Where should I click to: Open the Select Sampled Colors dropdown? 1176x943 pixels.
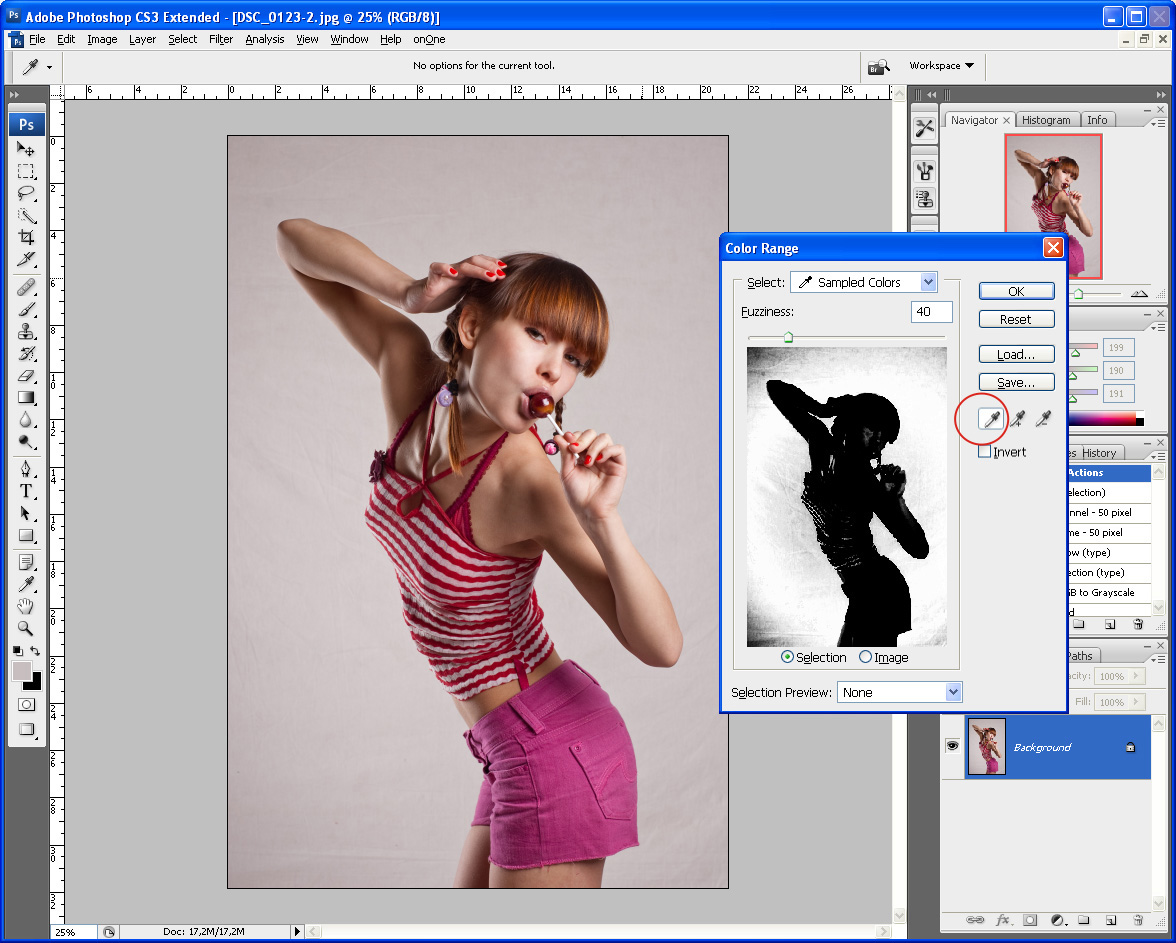point(864,282)
